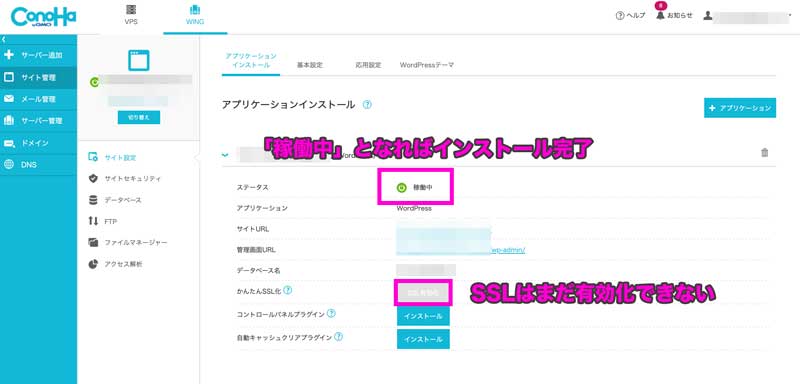Select アプリケーションインストール tab

(251, 61)
